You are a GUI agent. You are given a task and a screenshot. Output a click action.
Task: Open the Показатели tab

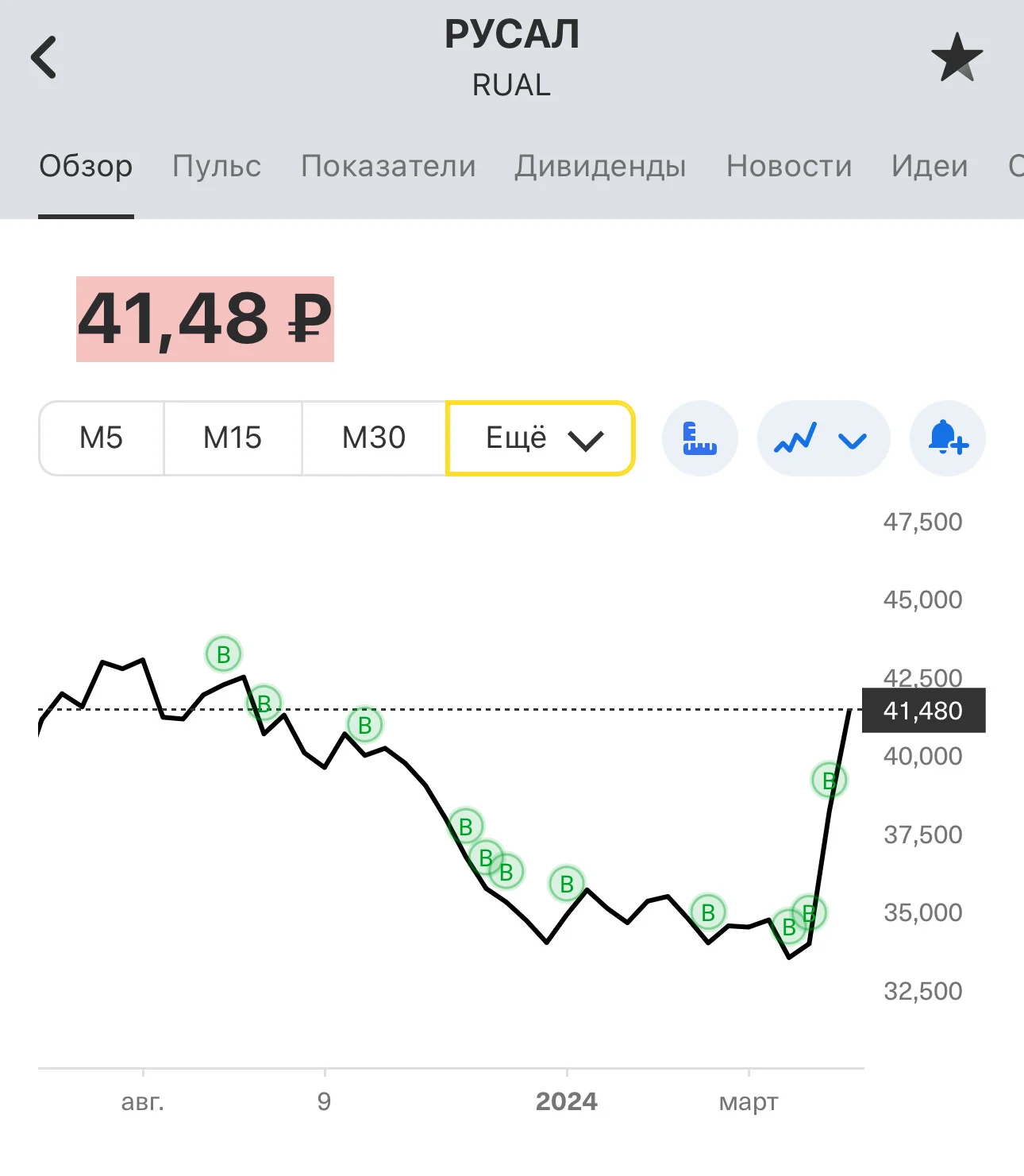[x=388, y=166]
